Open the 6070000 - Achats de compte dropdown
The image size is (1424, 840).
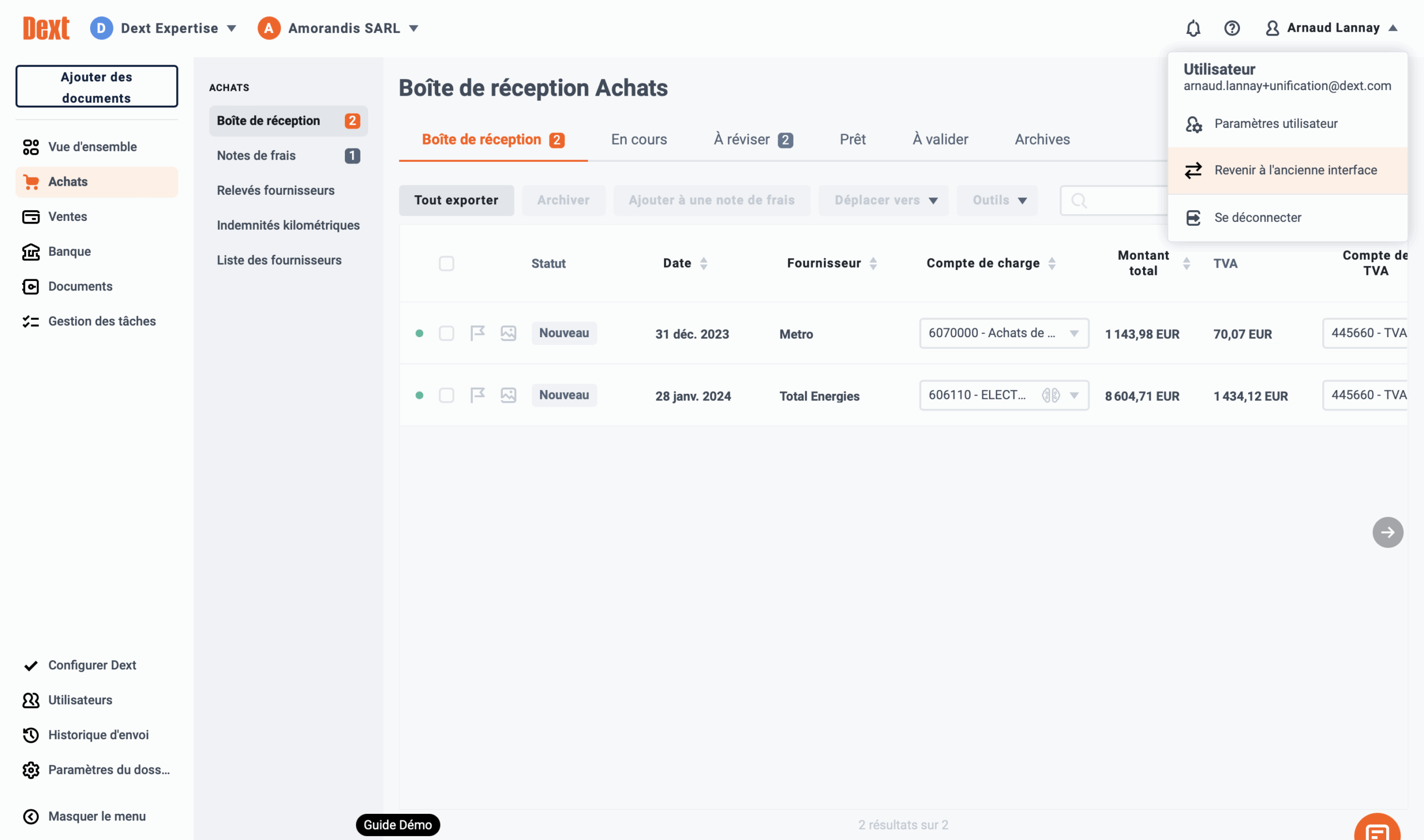pyautogui.click(x=1003, y=333)
